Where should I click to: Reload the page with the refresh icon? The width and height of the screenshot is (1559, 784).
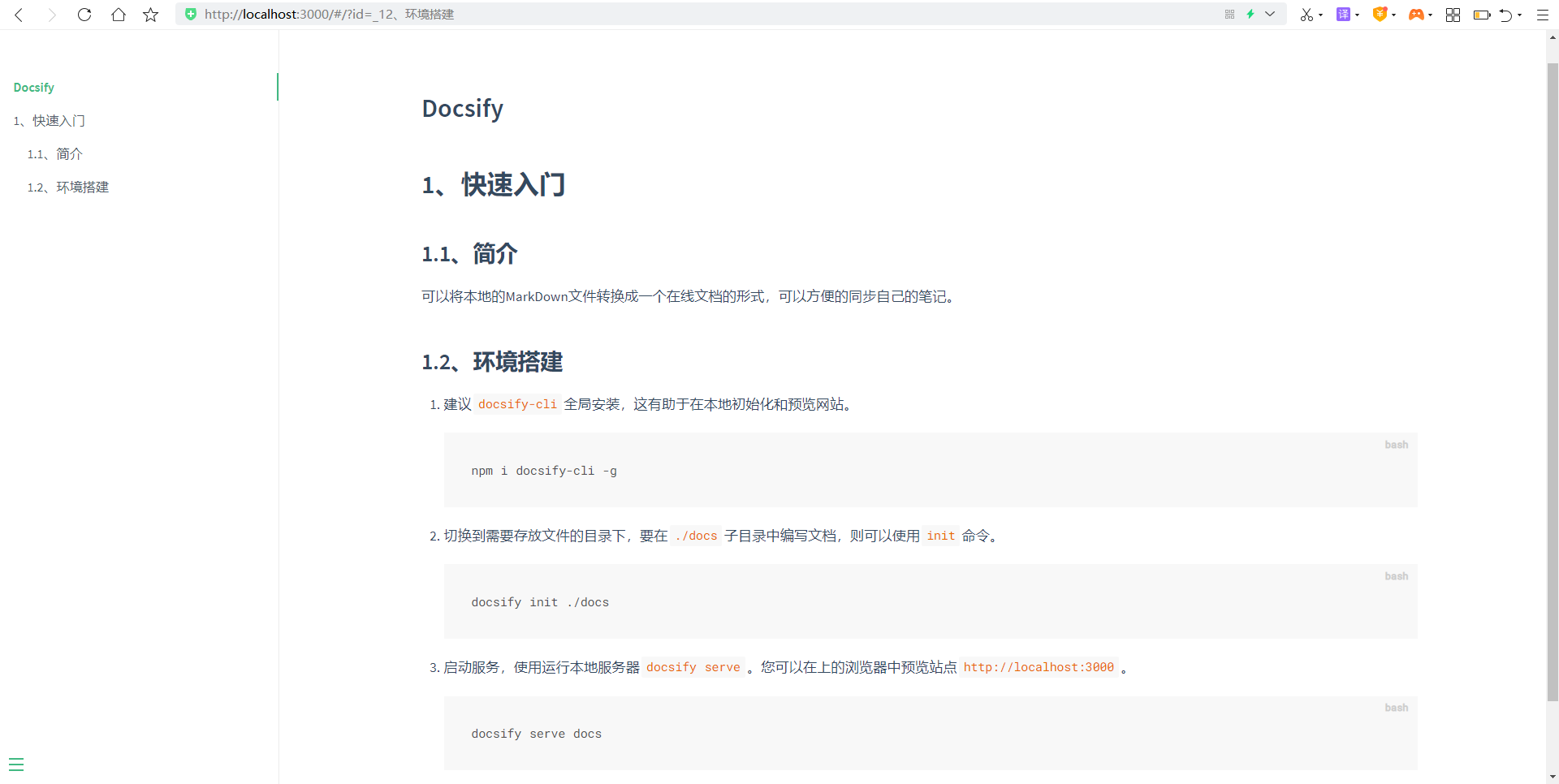point(84,15)
